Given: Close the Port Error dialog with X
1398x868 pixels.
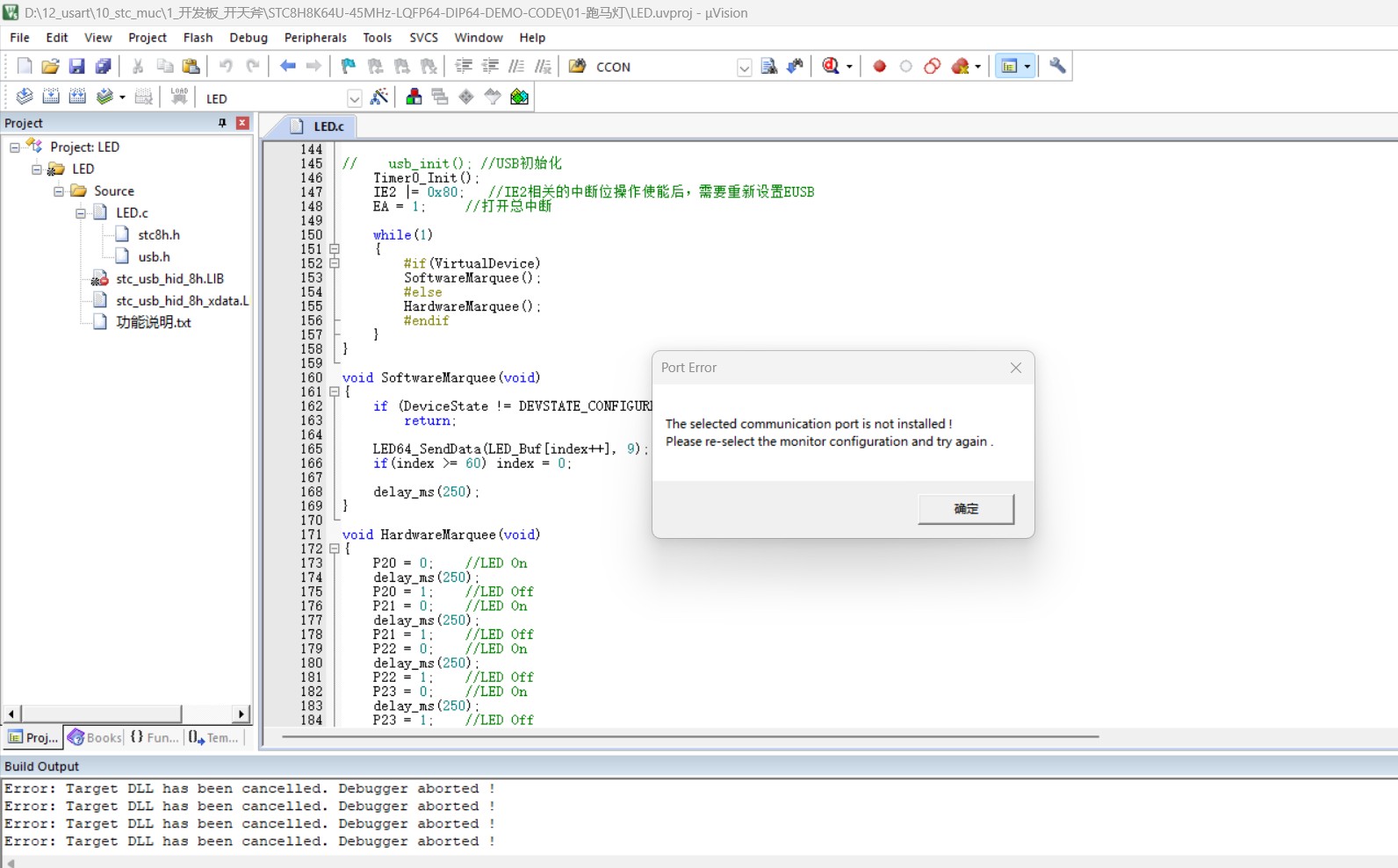Looking at the screenshot, I should point(1016,368).
